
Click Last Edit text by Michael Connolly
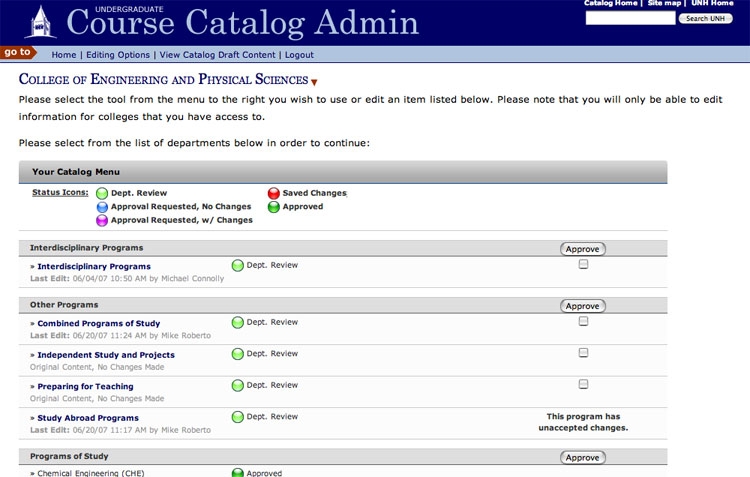click(x=127, y=278)
